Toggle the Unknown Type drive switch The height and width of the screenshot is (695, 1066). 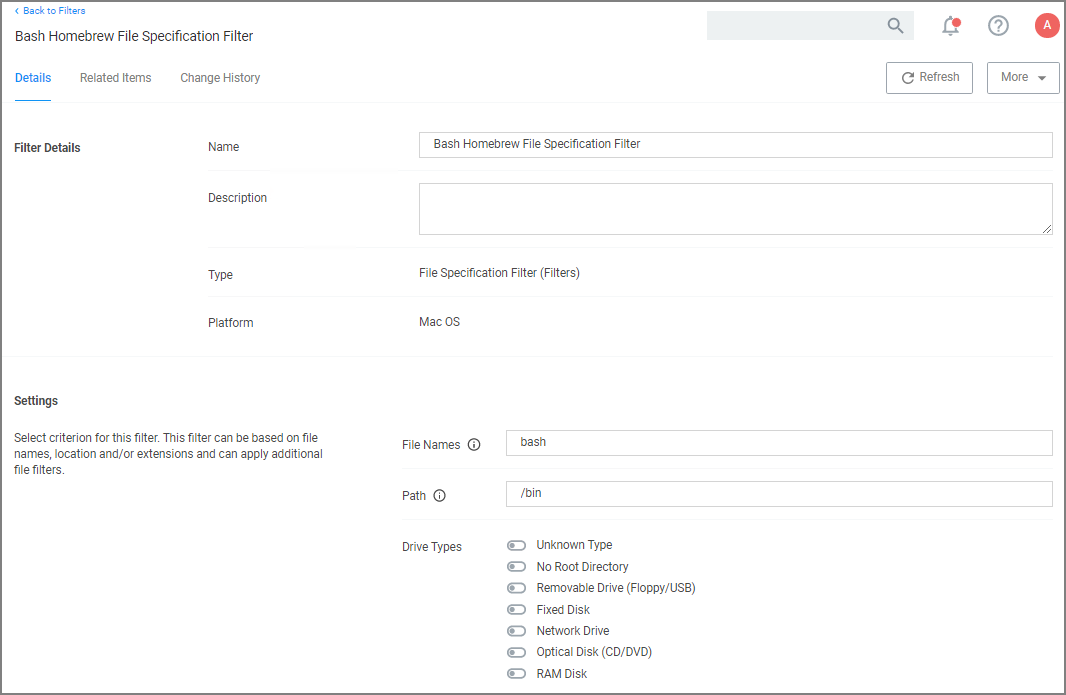point(516,546)
